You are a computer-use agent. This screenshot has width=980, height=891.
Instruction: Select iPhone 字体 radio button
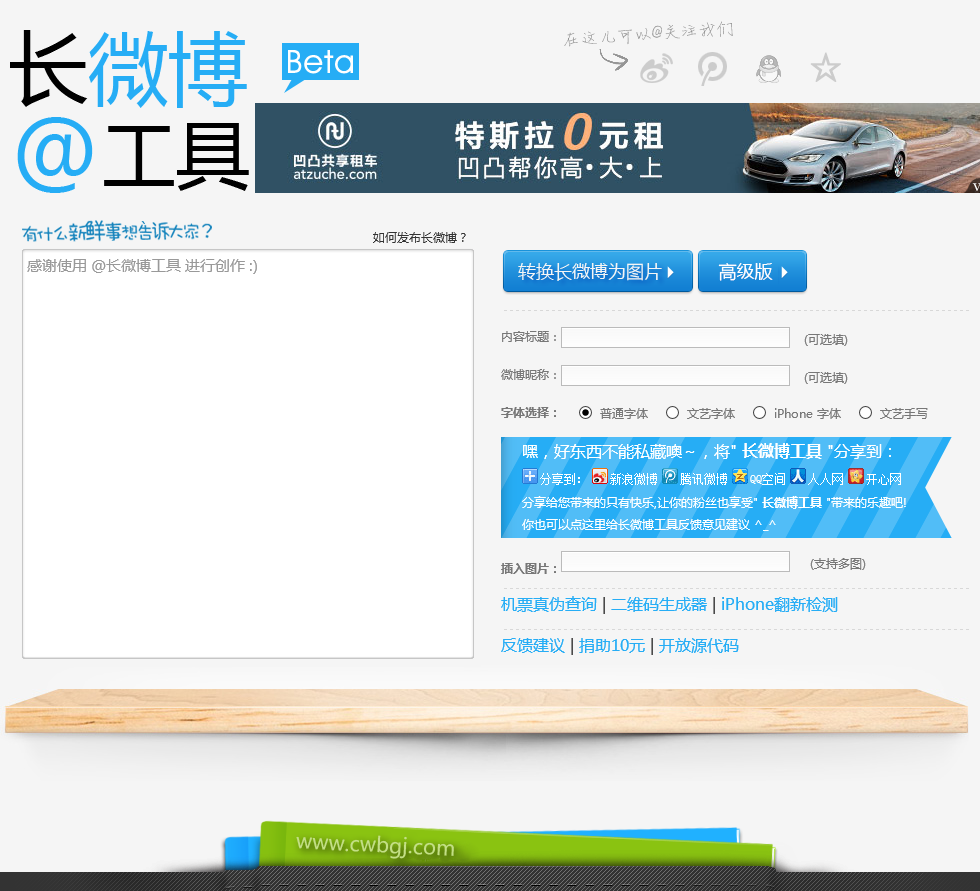759,412
